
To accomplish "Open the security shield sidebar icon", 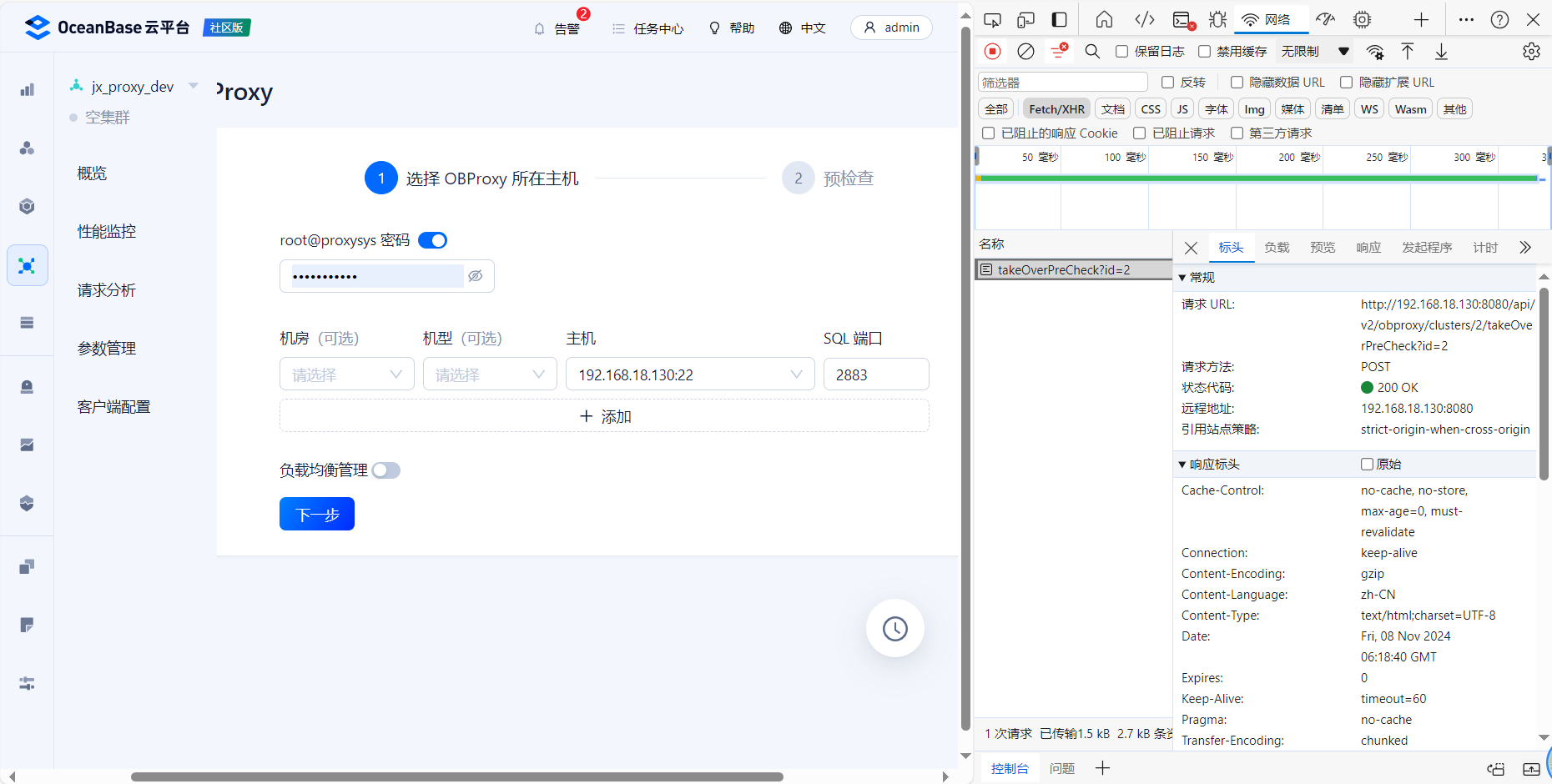I will pyautogui.click(x=28, y=503).
